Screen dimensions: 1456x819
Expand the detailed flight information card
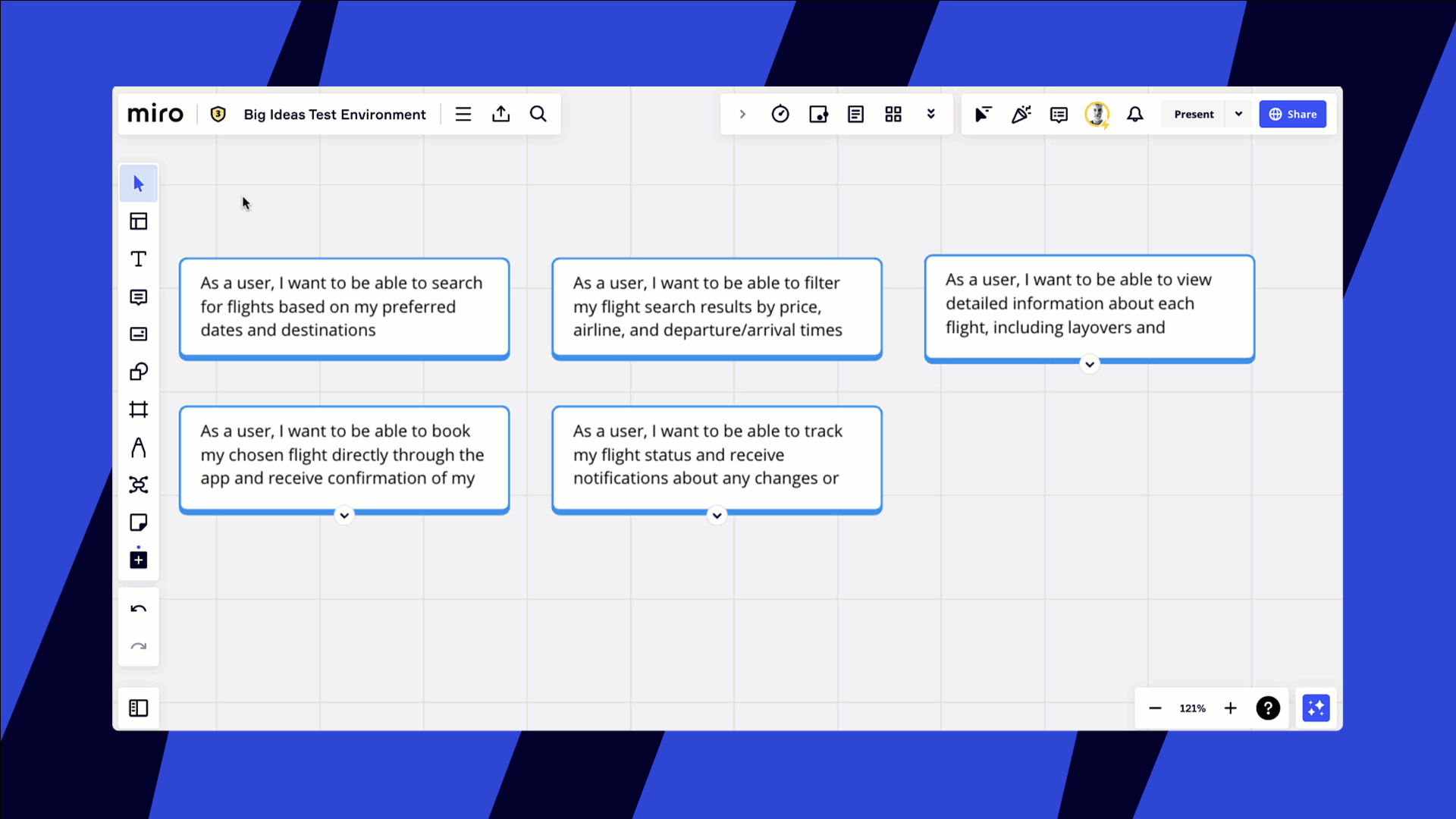coord(1090,365)
